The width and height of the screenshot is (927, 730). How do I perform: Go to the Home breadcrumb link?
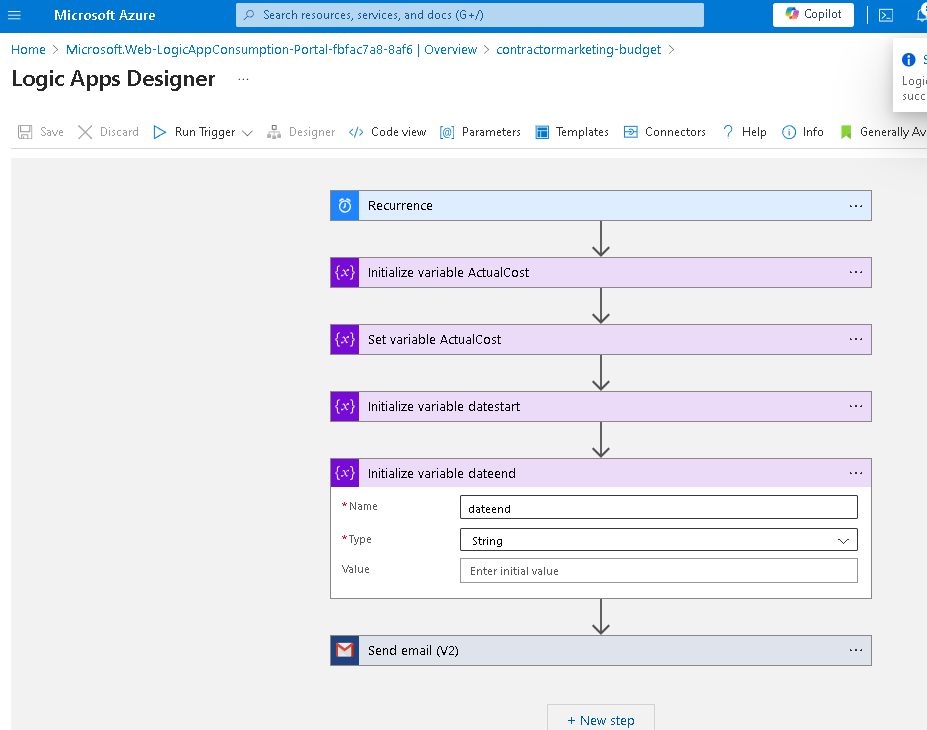28,50
